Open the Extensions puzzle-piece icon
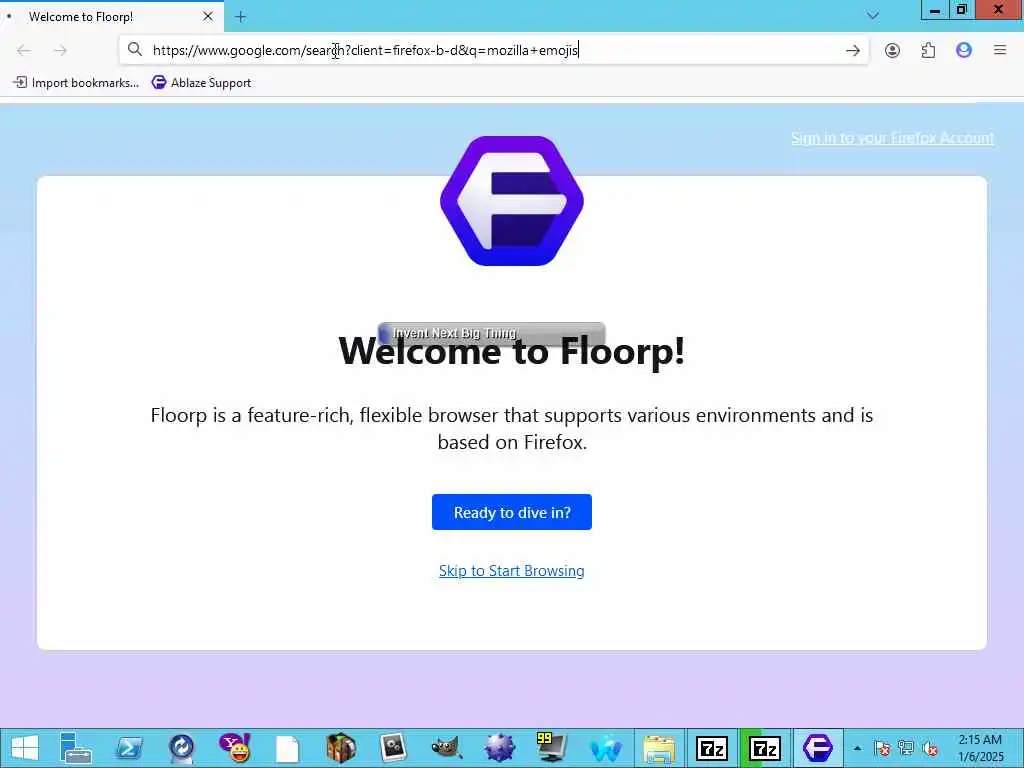Image resolution: width=1024 pixels, height=768 pixels. tap(928, 50)
